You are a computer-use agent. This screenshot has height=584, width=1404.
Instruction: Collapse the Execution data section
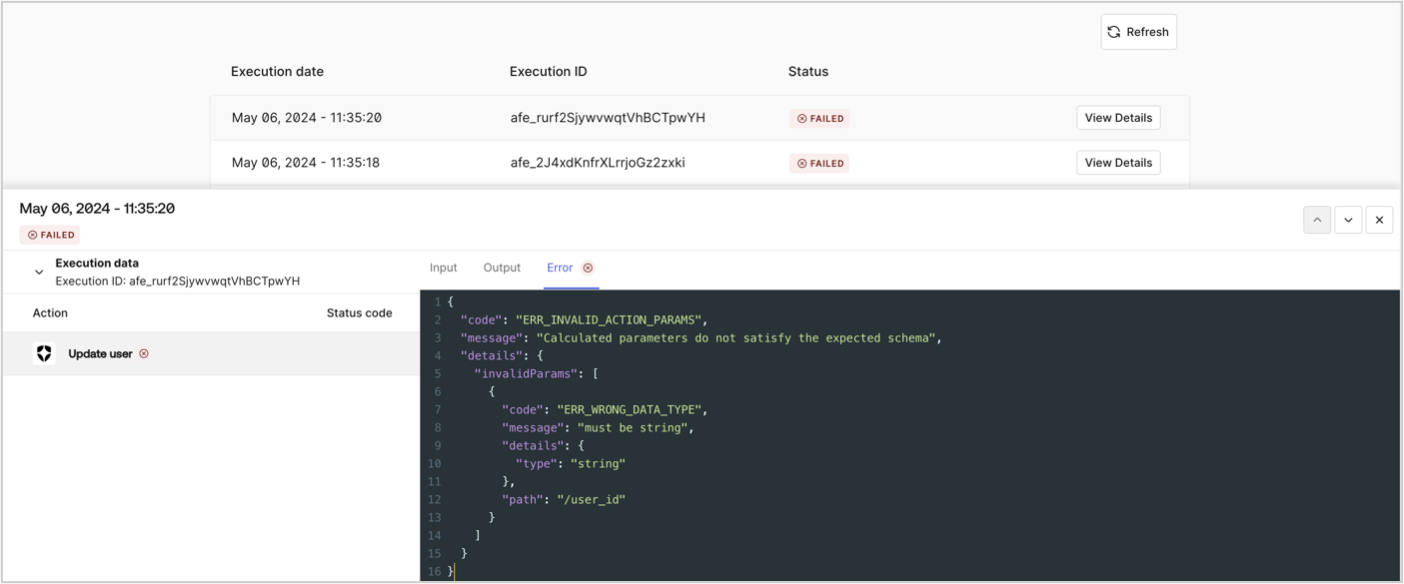(39, 270)
